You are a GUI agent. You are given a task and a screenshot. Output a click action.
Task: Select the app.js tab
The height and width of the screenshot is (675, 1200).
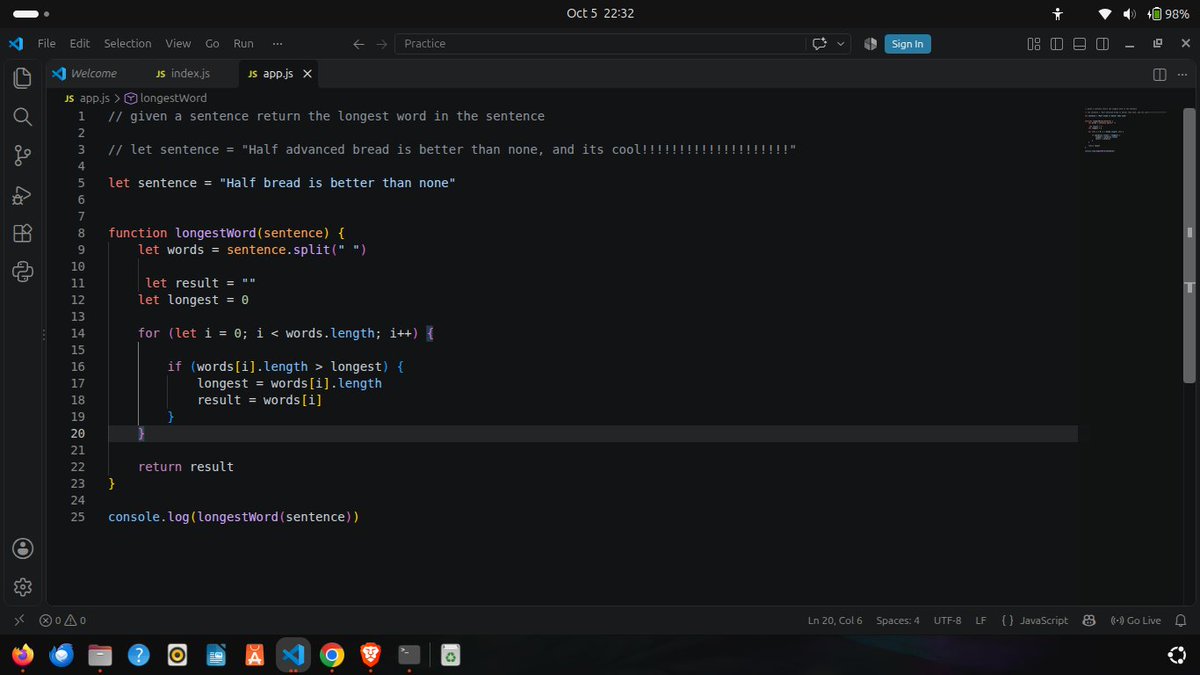pos(280,74)
